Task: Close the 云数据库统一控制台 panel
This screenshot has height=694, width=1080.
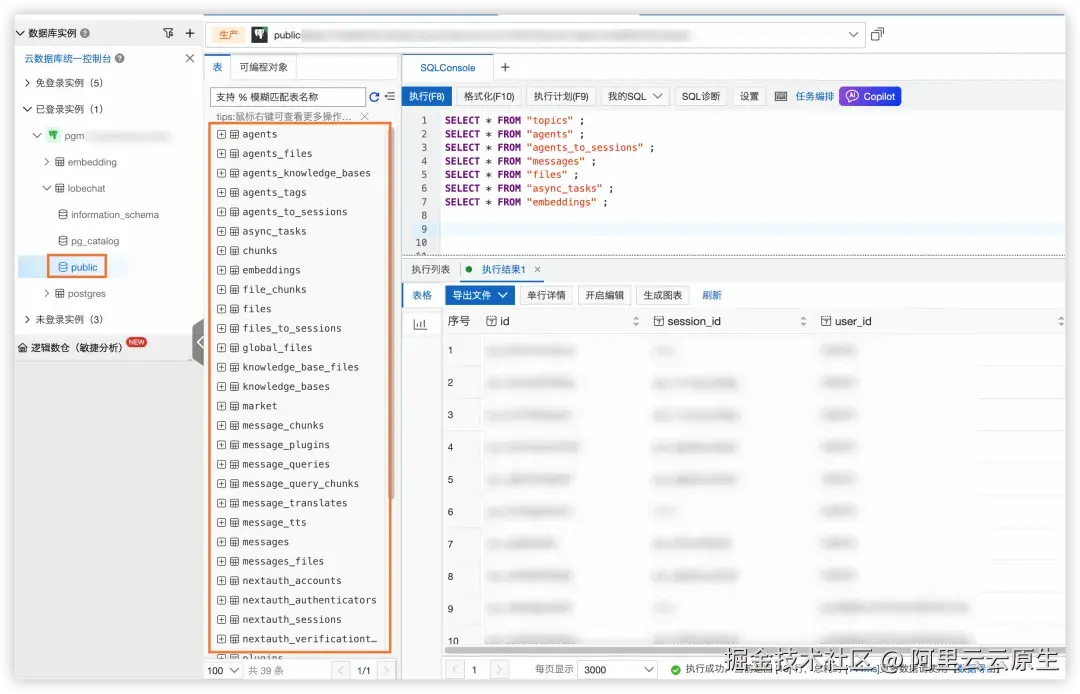Action: pos(189,59)
